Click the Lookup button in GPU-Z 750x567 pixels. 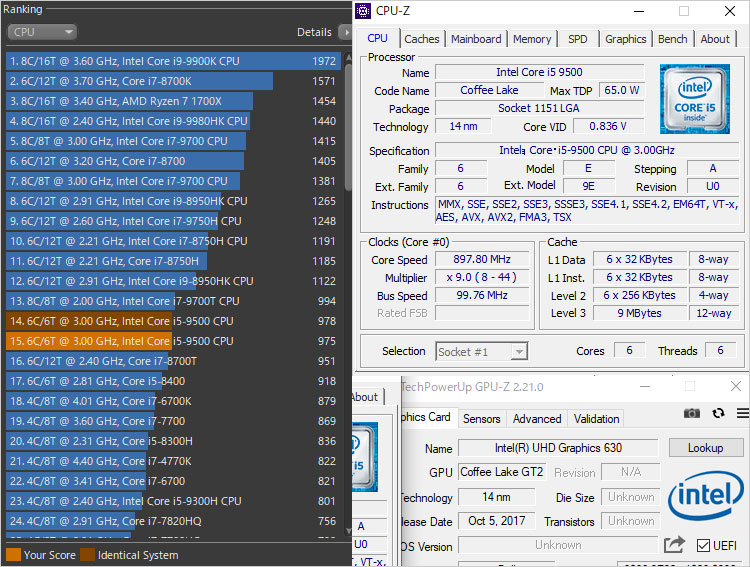[706, 448]
